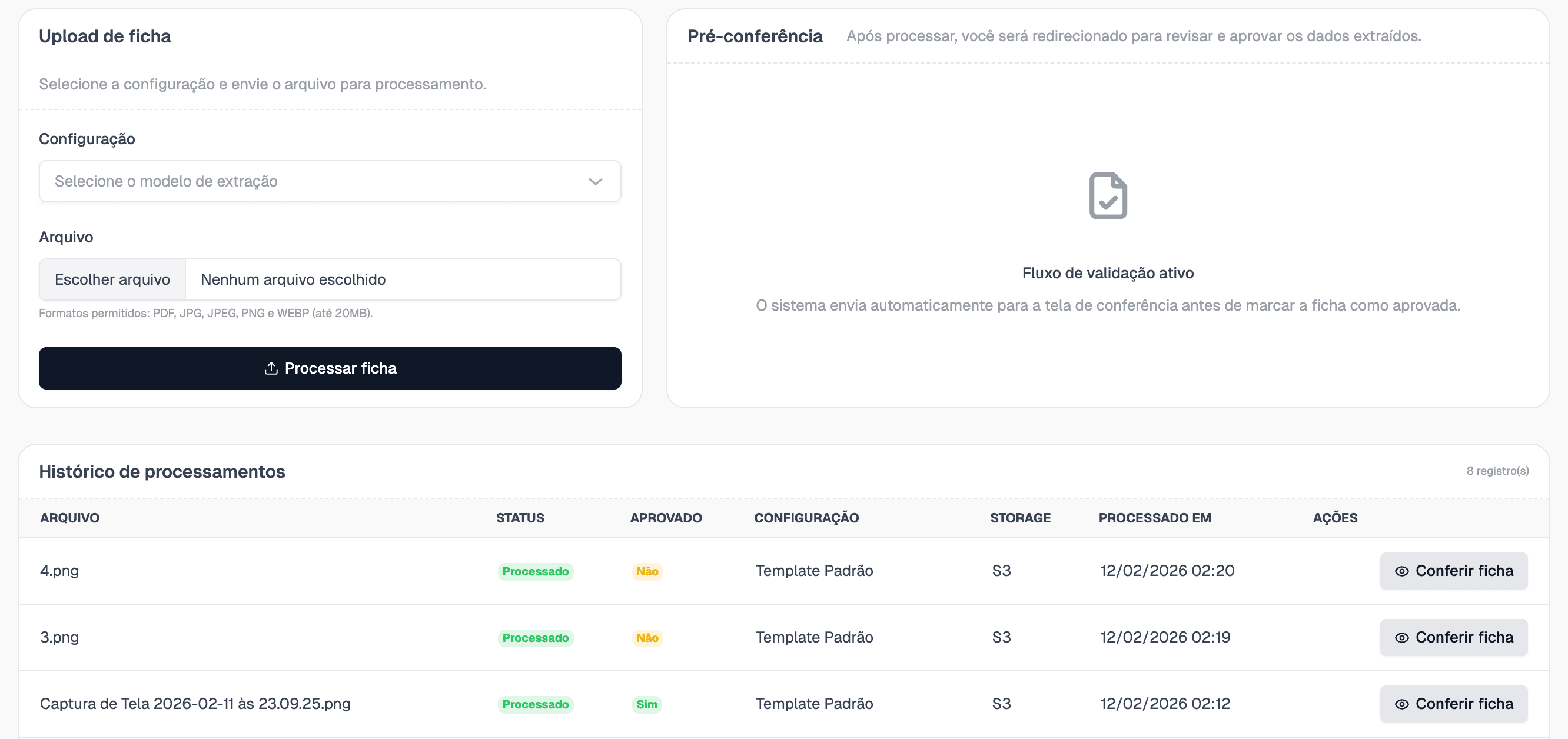Click the Histórico de processamentos heading
Image resolution: width=1568 pixels, height=739 pixels.
click(x=162, y=471)
